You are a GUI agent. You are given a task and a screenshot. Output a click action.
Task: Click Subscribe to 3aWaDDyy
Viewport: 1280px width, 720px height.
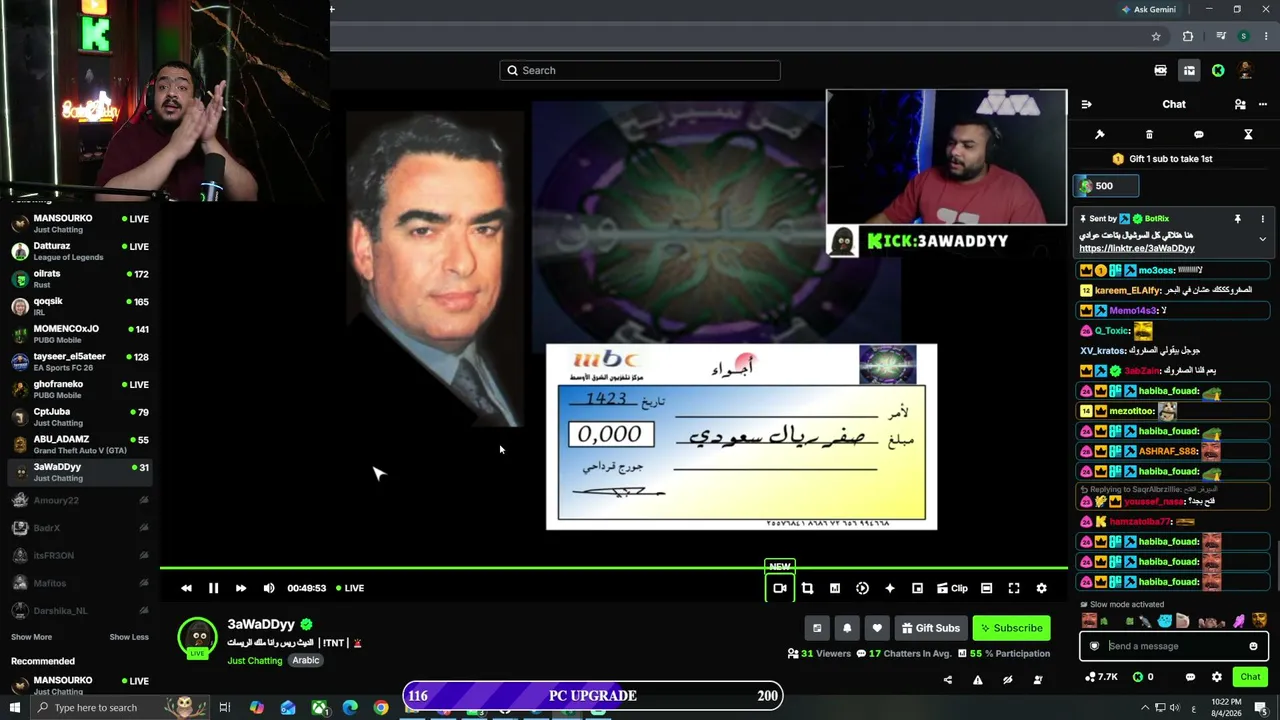coord(1011,628)
